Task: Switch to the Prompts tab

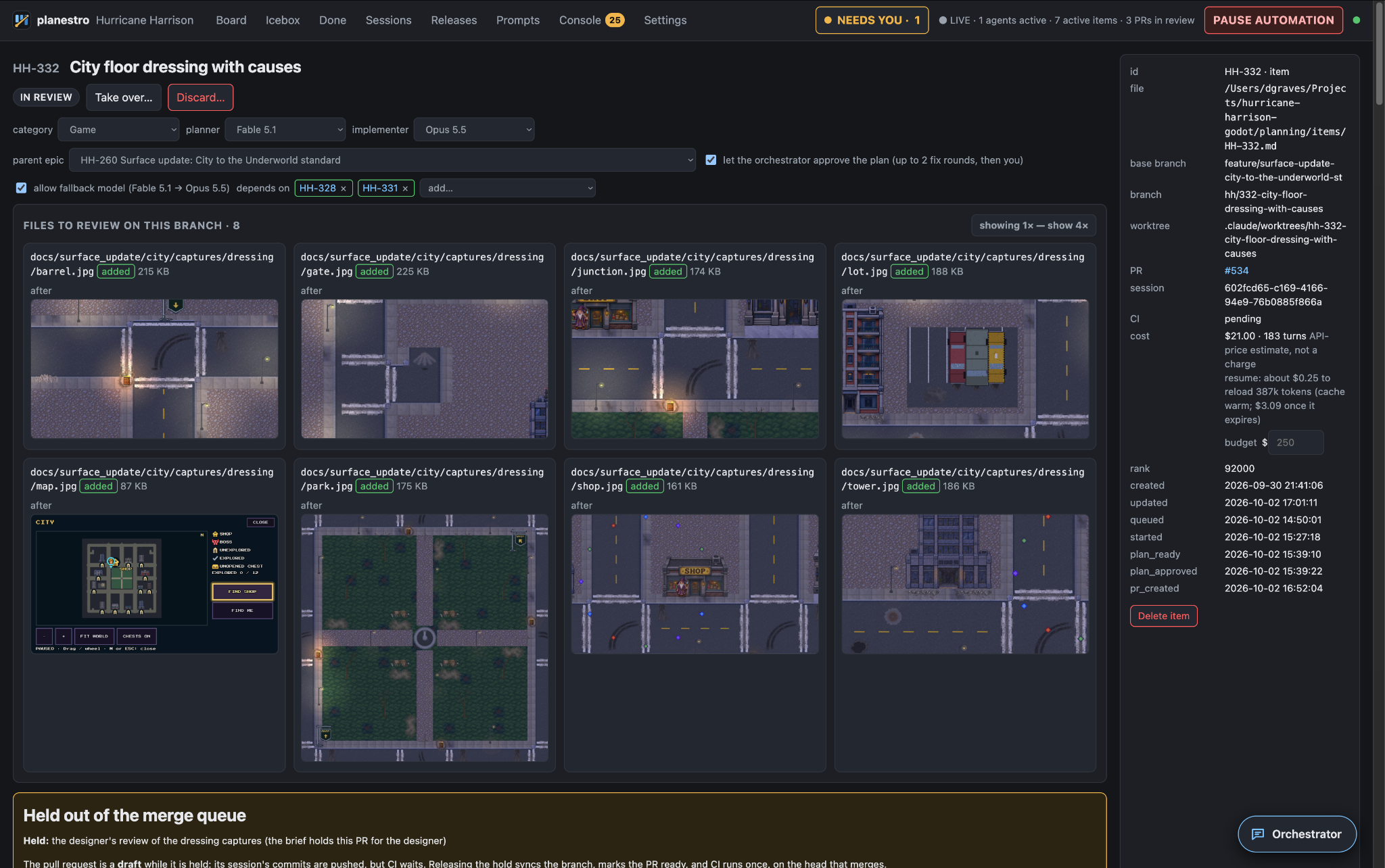Action: click(518, 20)
